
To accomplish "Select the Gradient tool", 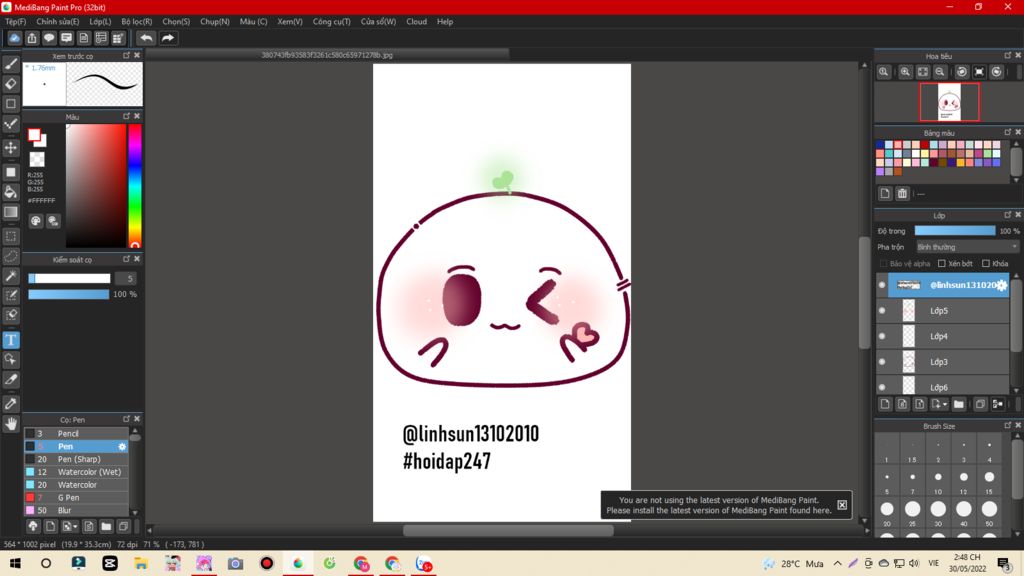I will point(11,212).
